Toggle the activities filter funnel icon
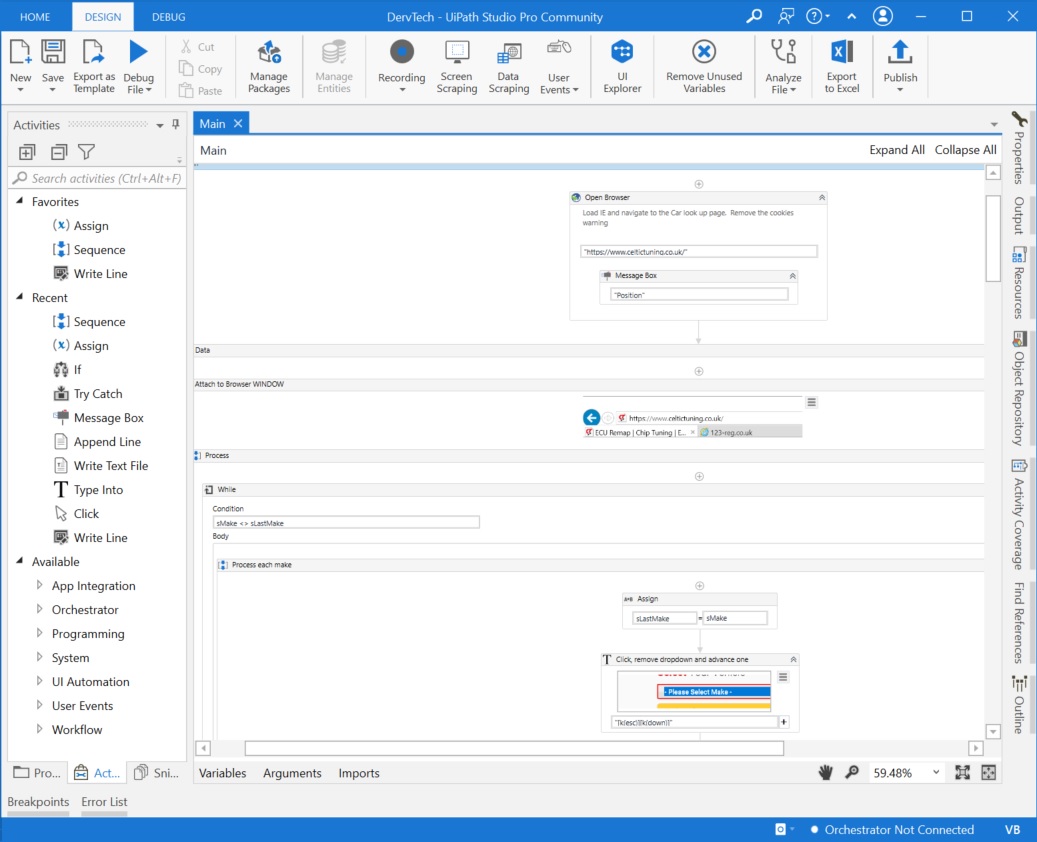1037x842 pixels. click(x=87, y=152)
